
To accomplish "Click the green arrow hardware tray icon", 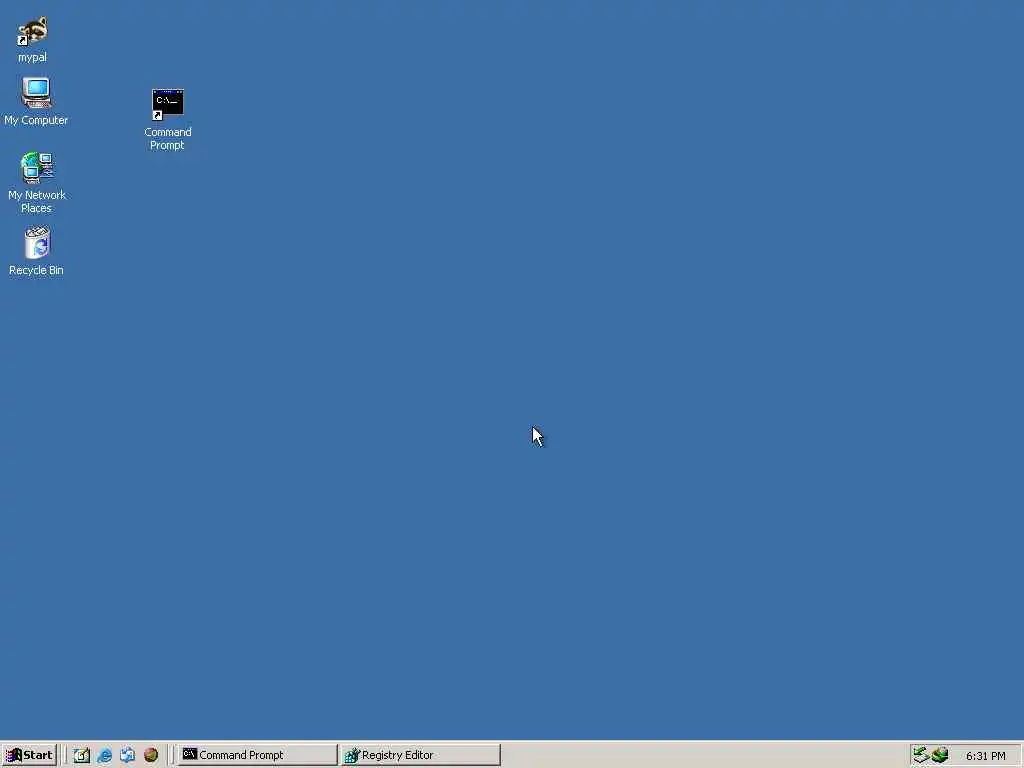I will (x=921, y=755).
